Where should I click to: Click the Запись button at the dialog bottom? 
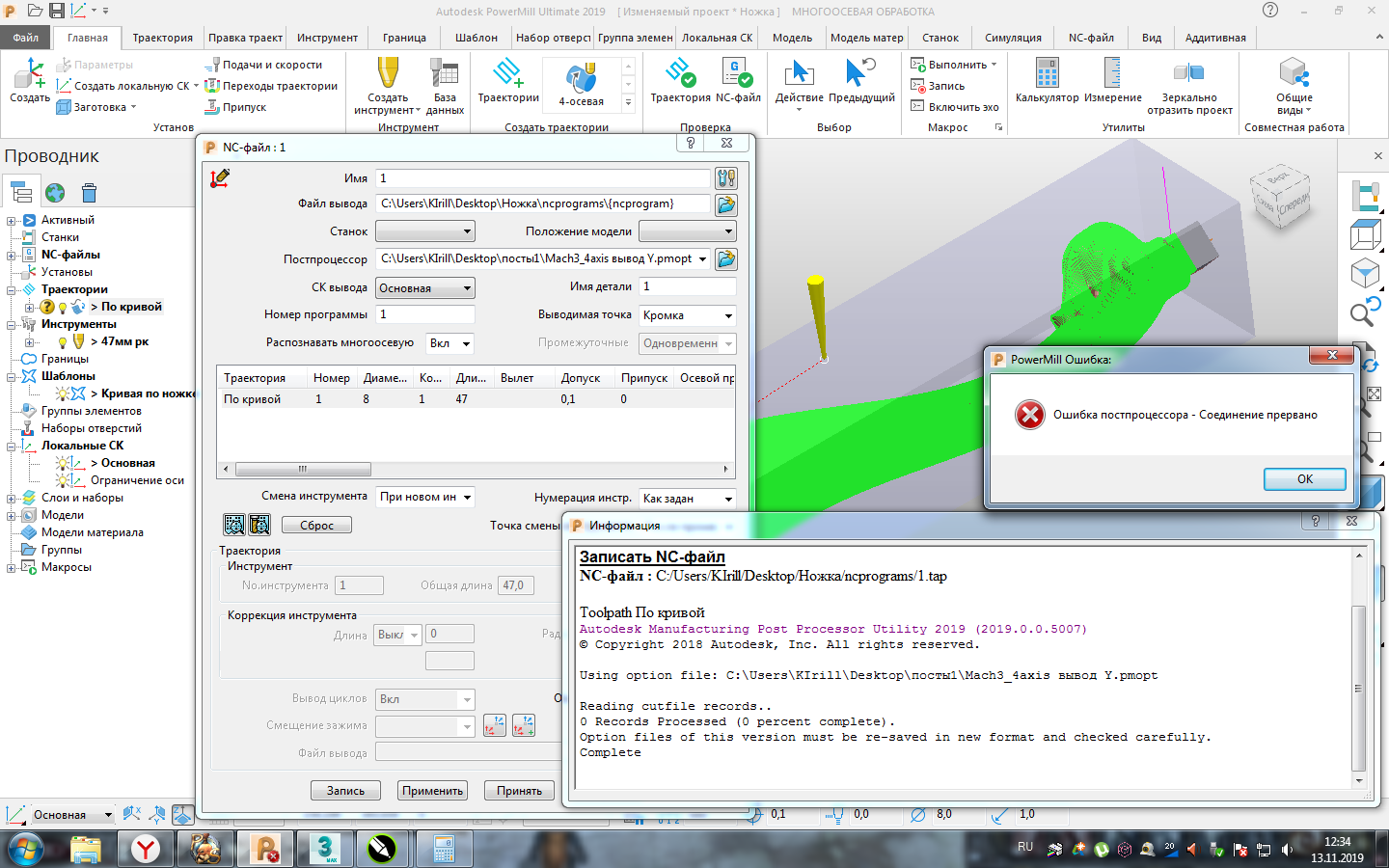tap(345, 791)
